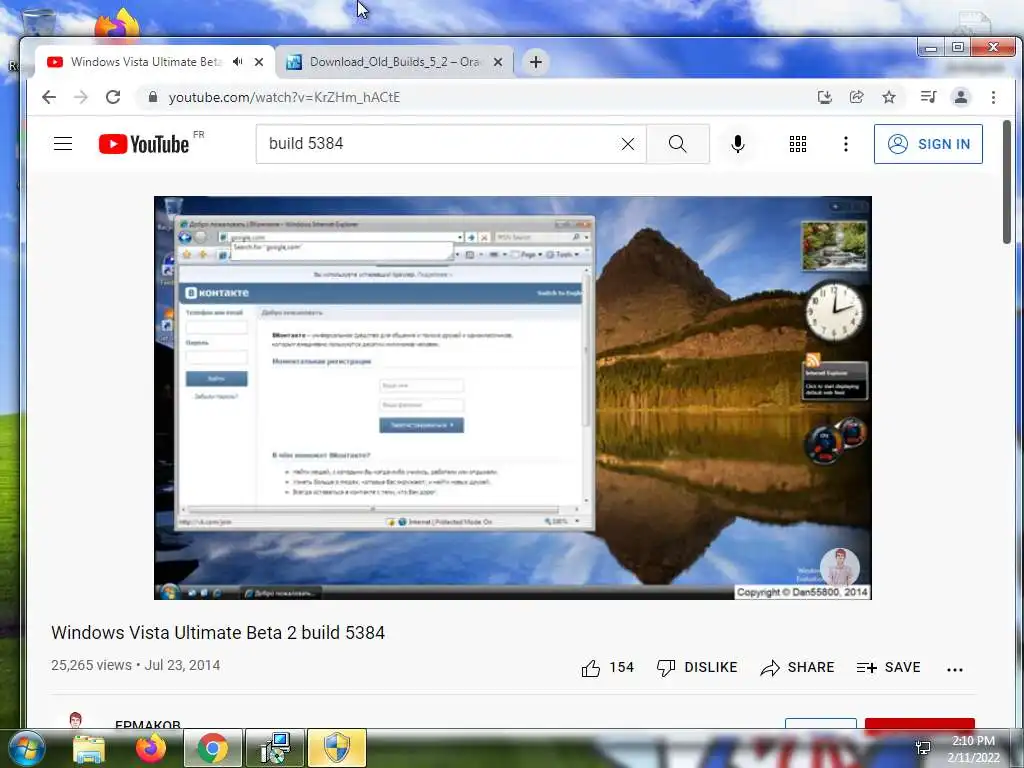1024x768 pixels.
Task: Launch Firefox from the taskbar
Action: coord(151,748)
